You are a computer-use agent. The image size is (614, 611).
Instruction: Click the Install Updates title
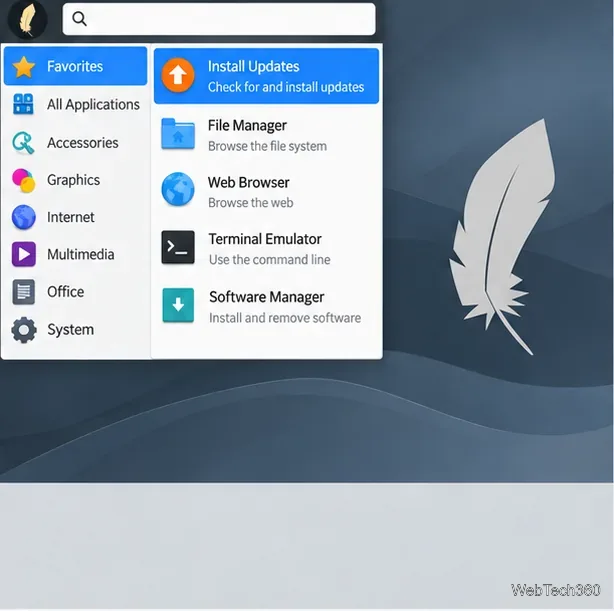[x=253, y=66]
